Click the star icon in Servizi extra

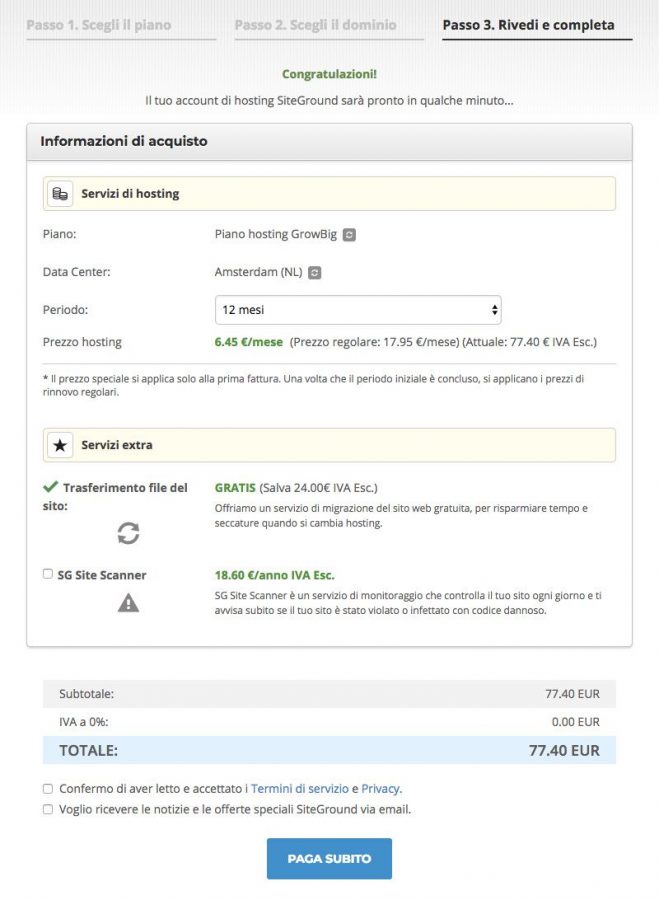pos(60,445)
